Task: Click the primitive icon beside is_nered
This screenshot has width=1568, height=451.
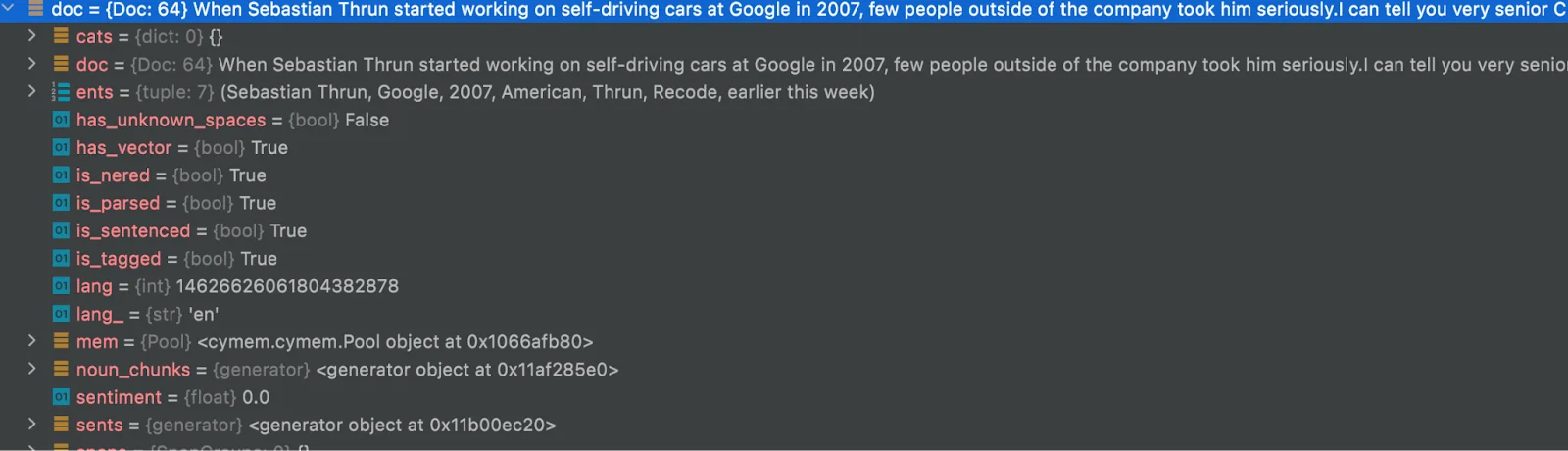Action: [61, 175]
